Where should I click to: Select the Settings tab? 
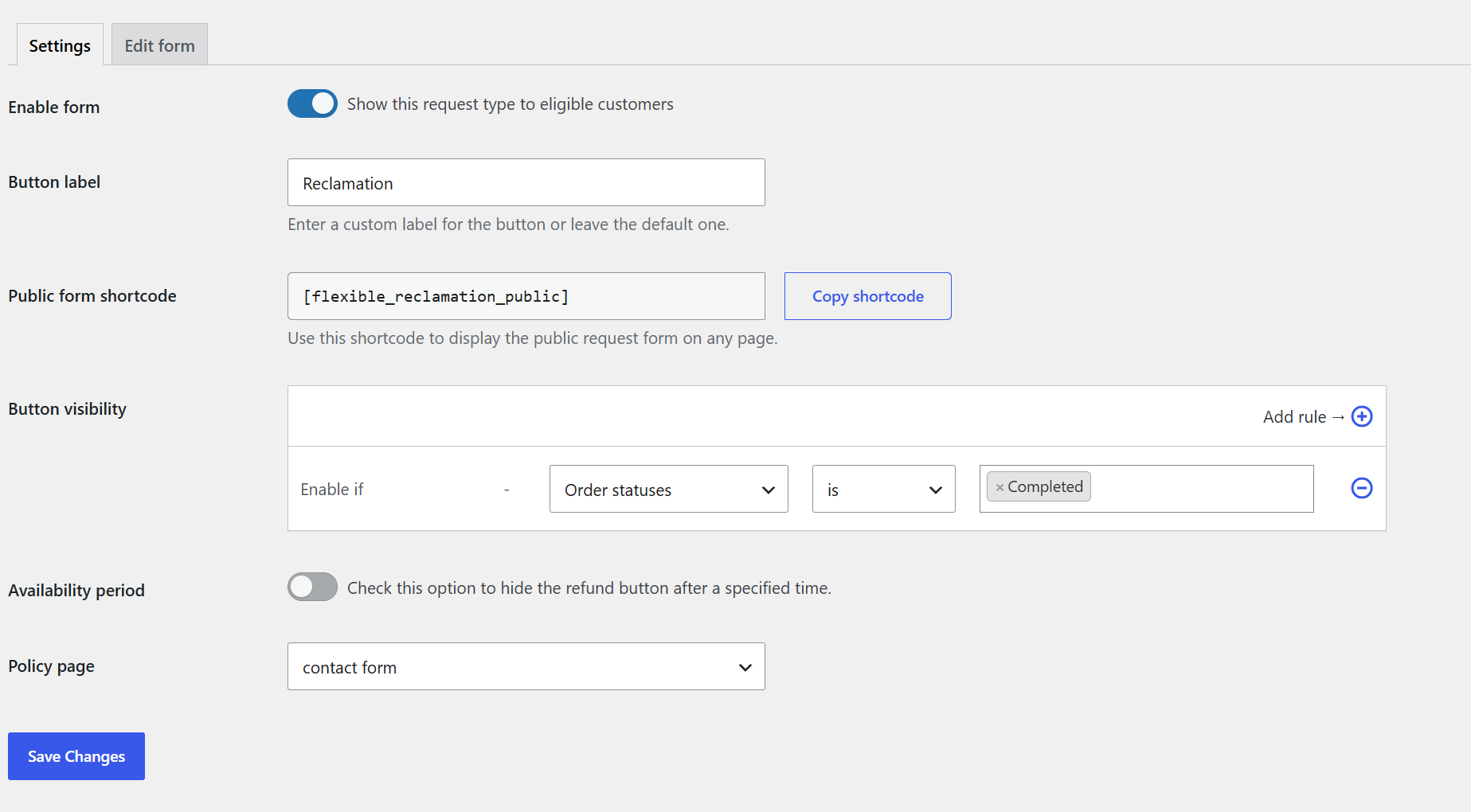click(x=60, y=45)
